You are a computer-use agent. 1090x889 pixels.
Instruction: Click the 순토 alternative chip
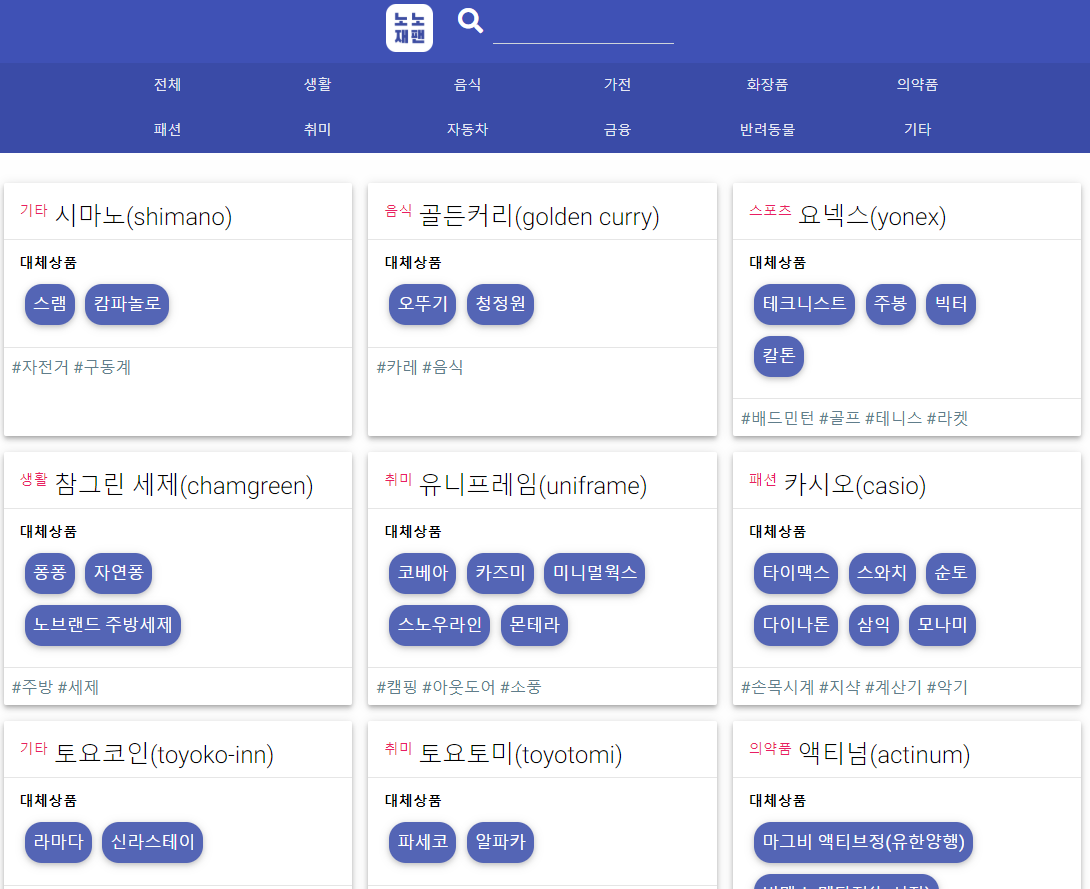(951, 573)
